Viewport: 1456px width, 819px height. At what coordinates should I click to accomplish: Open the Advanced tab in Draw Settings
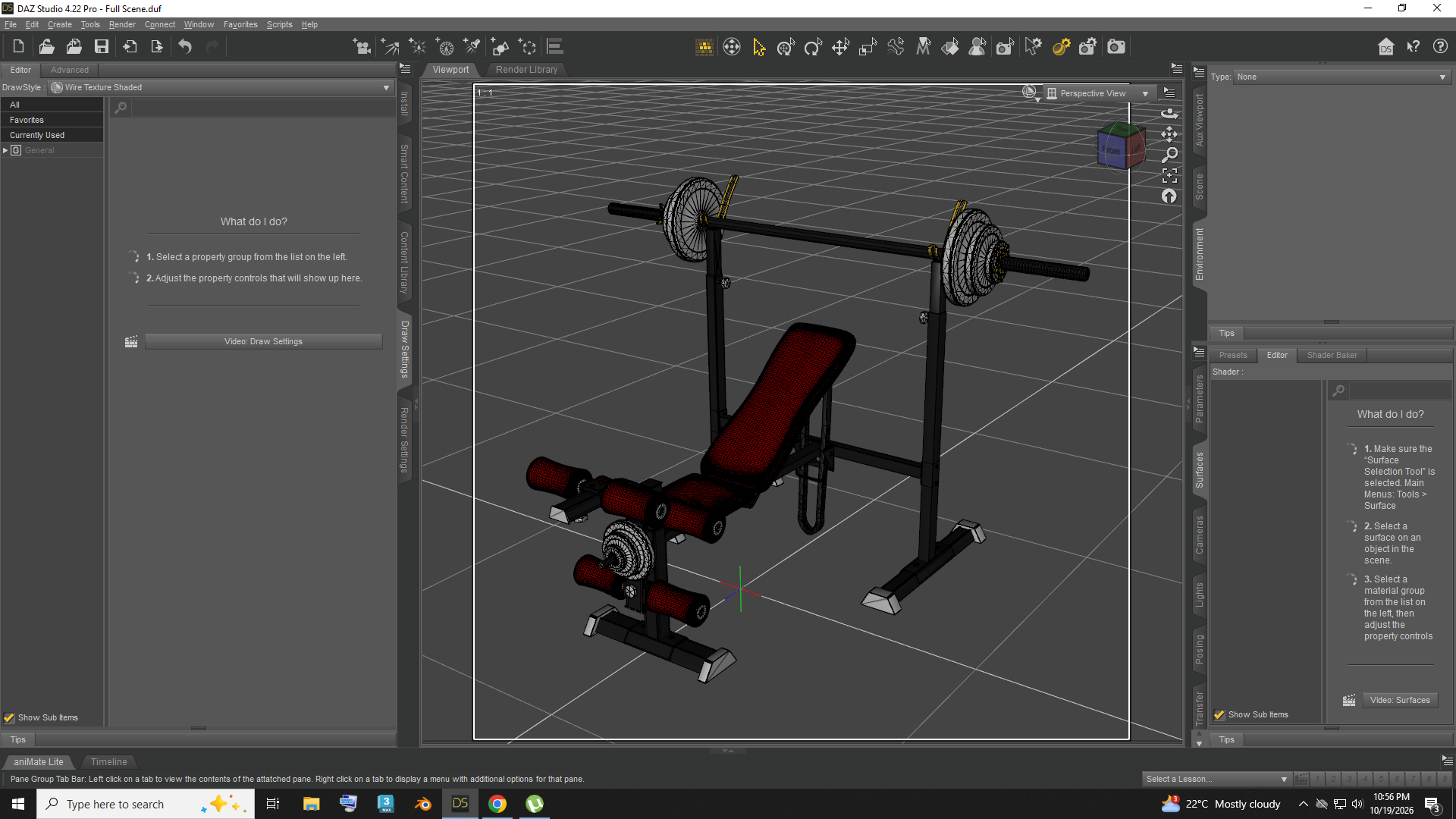[x=70, y=70]
